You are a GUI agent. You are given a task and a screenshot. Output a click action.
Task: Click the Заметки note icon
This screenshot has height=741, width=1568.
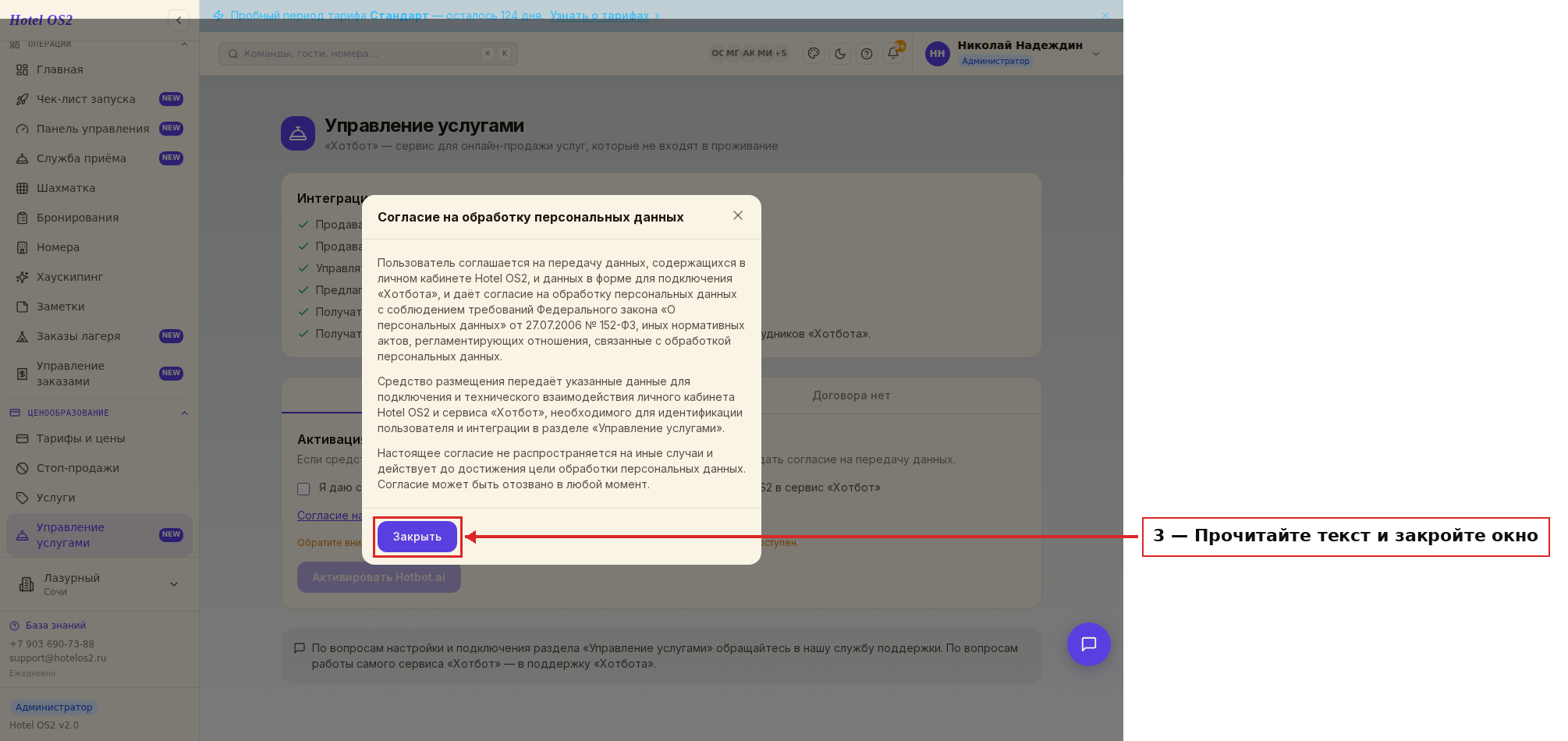[x=23, y=307]
